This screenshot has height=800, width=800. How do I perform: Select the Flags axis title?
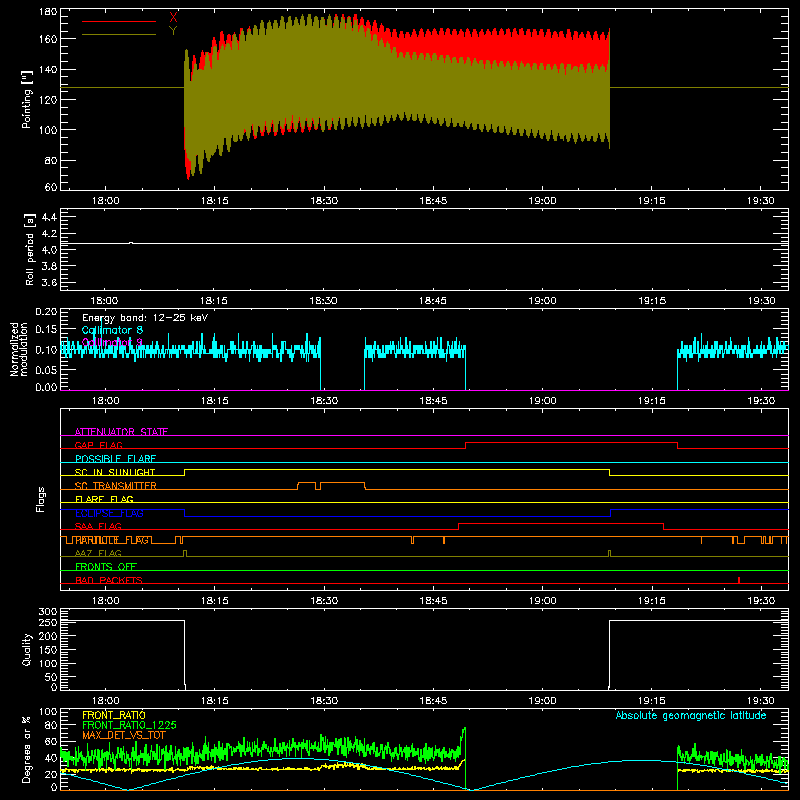pyautogui.click(x=40, y=499)
